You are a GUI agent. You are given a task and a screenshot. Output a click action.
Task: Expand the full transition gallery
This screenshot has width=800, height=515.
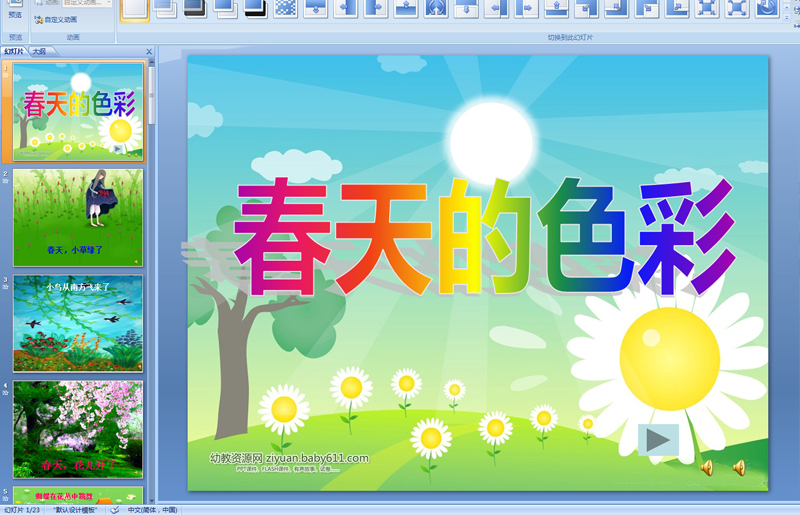pyautogui.click(x=788, y=18)
